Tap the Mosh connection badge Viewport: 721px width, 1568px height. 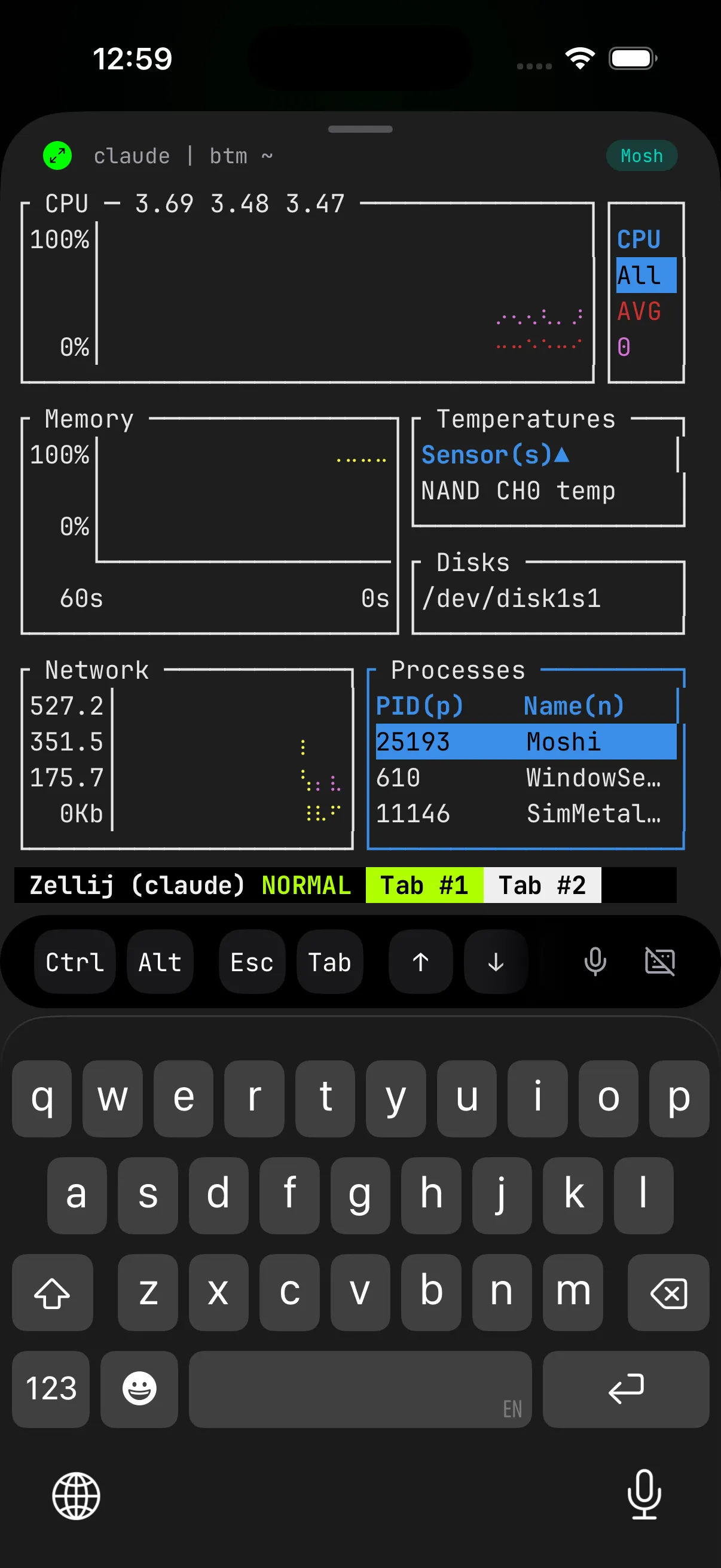[641, 156]
